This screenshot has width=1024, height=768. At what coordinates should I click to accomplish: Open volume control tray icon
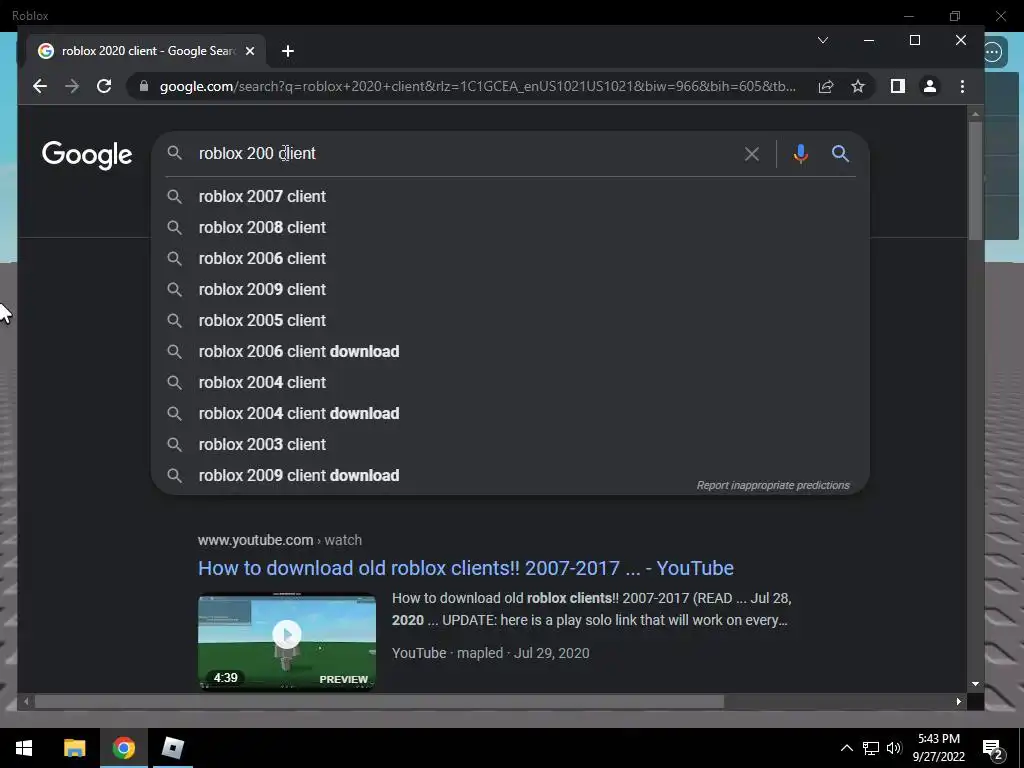[894, 748]
